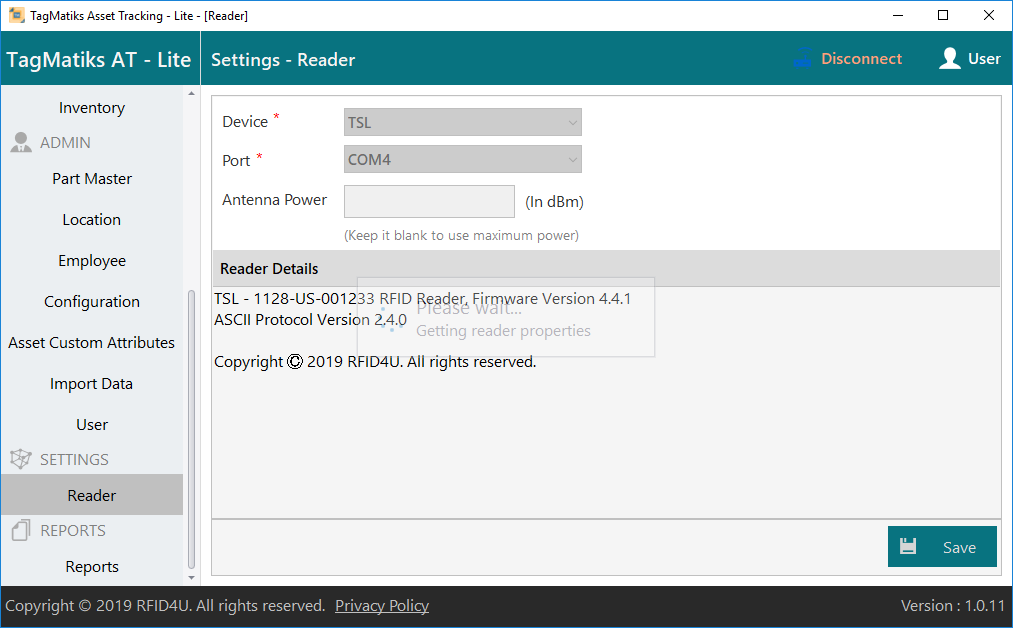Click the sidebar scroll down arrow

[192, 577]
